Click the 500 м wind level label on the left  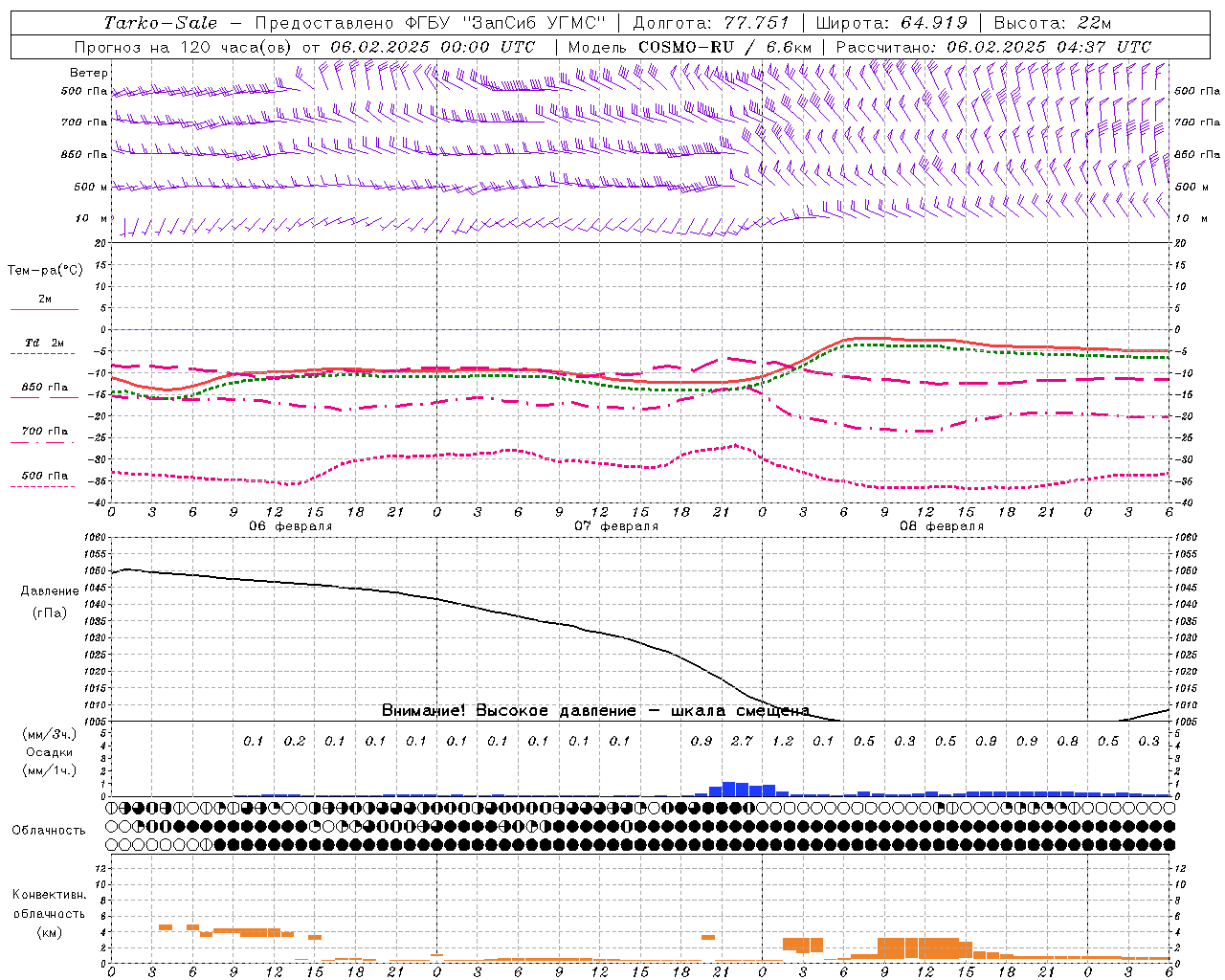tap(91, 187)
